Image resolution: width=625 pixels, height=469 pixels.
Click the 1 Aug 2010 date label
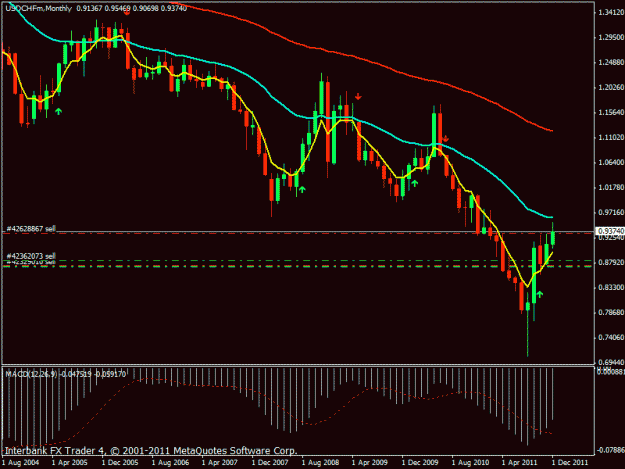pyautogui.click(x=470, y=463)
